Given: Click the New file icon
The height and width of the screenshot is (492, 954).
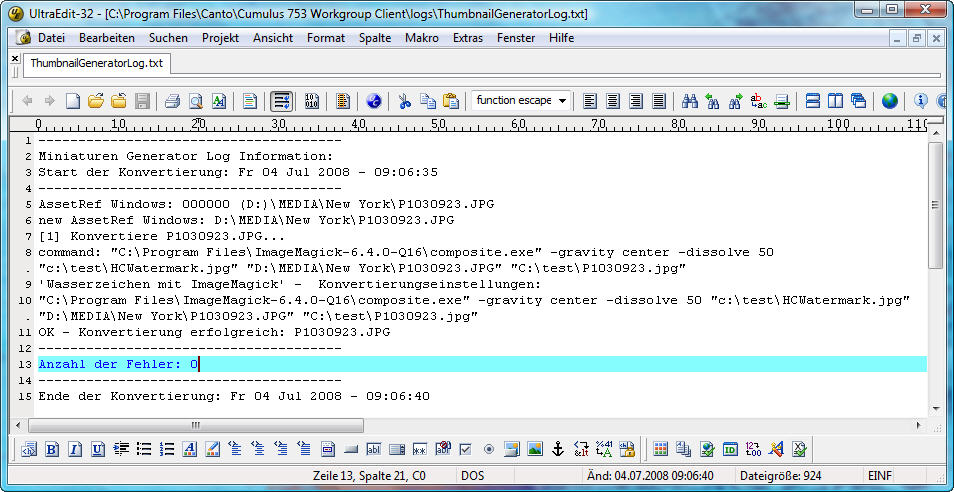Looking at the screenshot, I should pyautogui.click(x=72, y=101).
